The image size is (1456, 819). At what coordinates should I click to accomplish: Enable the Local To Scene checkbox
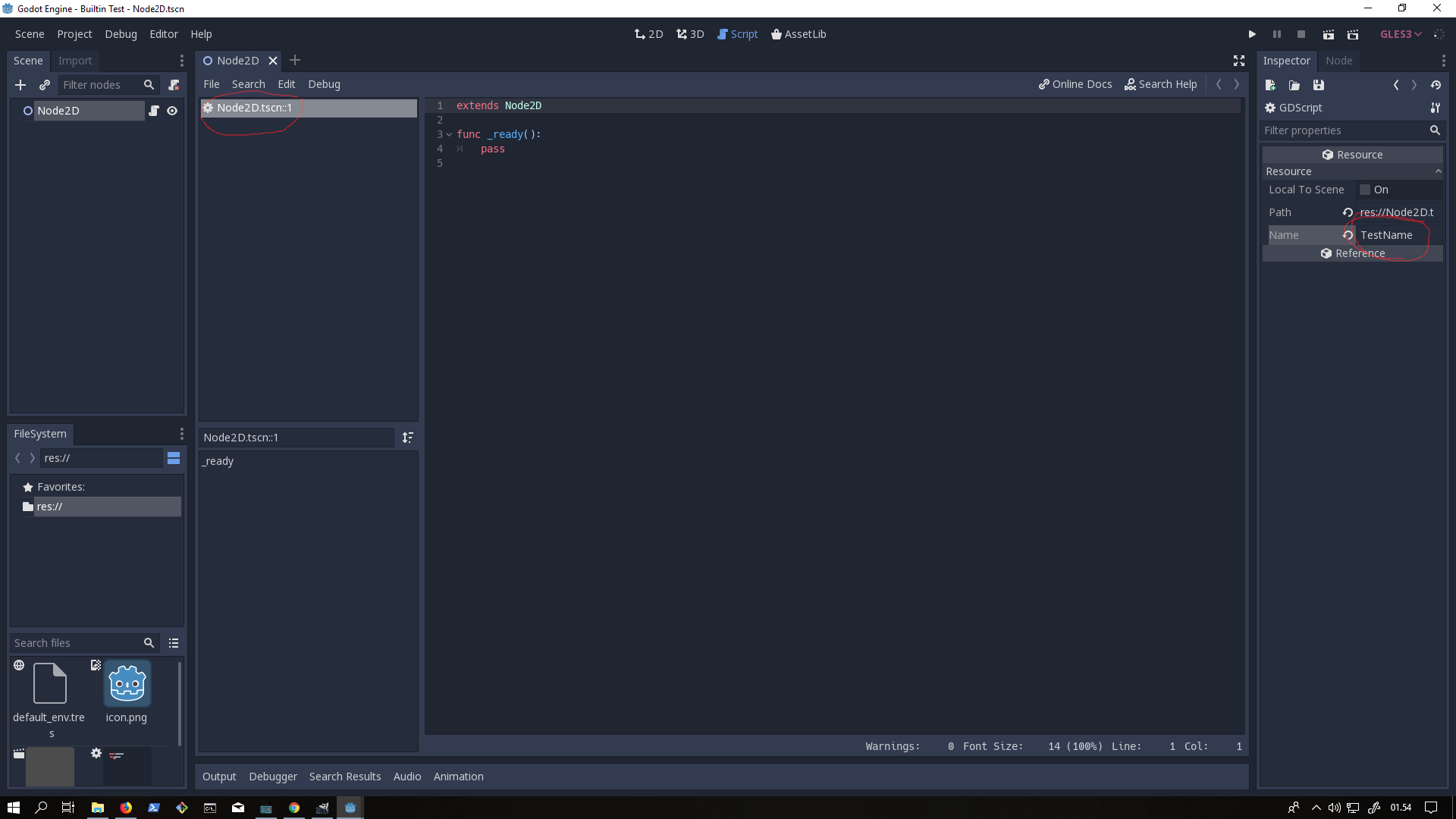tap(1365, 190)
